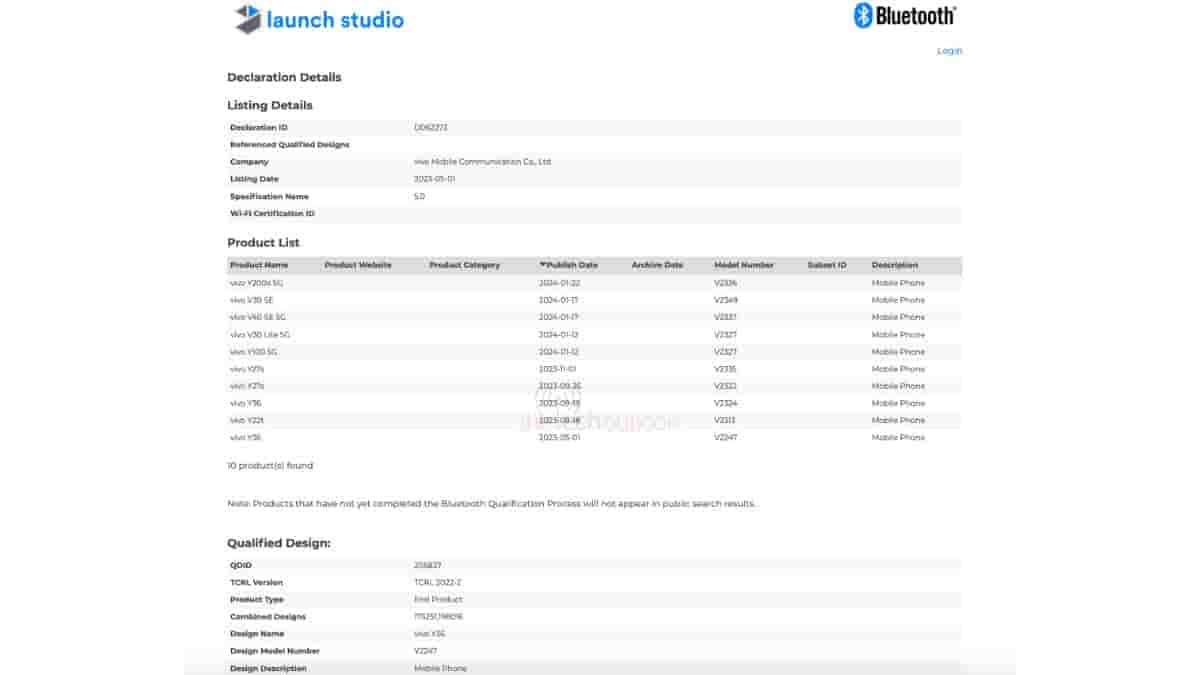Select the vivo Y200e 5G row
Screen dimensions: 1200x675
tap(257, 283)
